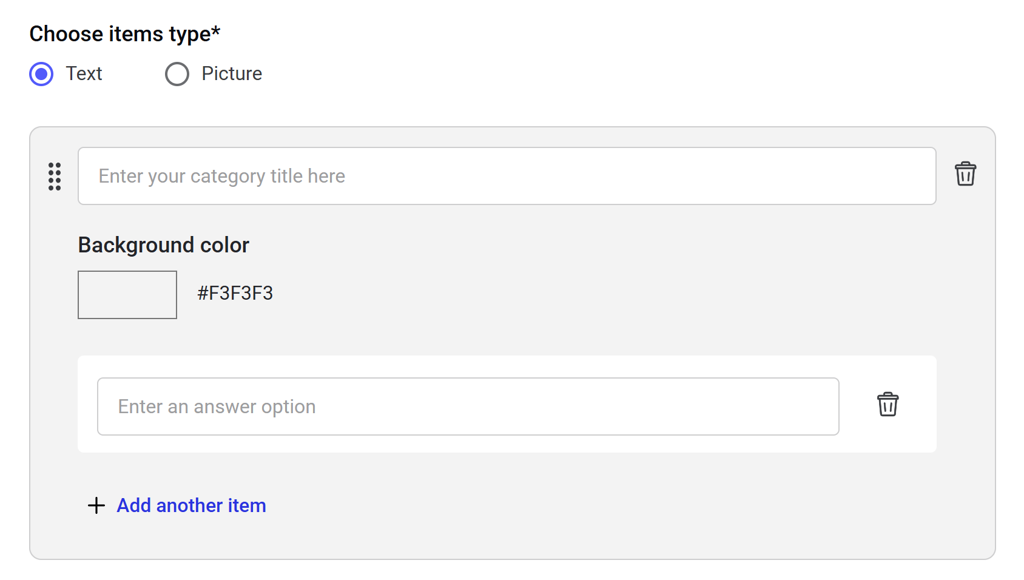The height and width of the screenshot is (580, 1024).
Task: Click the plus icon beside Add another item
Action: (x=96, y=506)
